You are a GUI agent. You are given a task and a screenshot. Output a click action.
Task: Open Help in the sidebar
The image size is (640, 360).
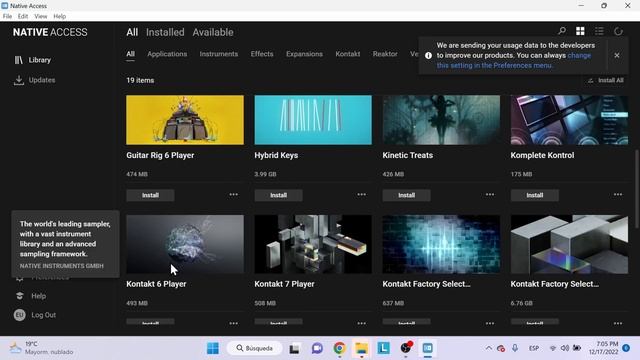[31, 296]
